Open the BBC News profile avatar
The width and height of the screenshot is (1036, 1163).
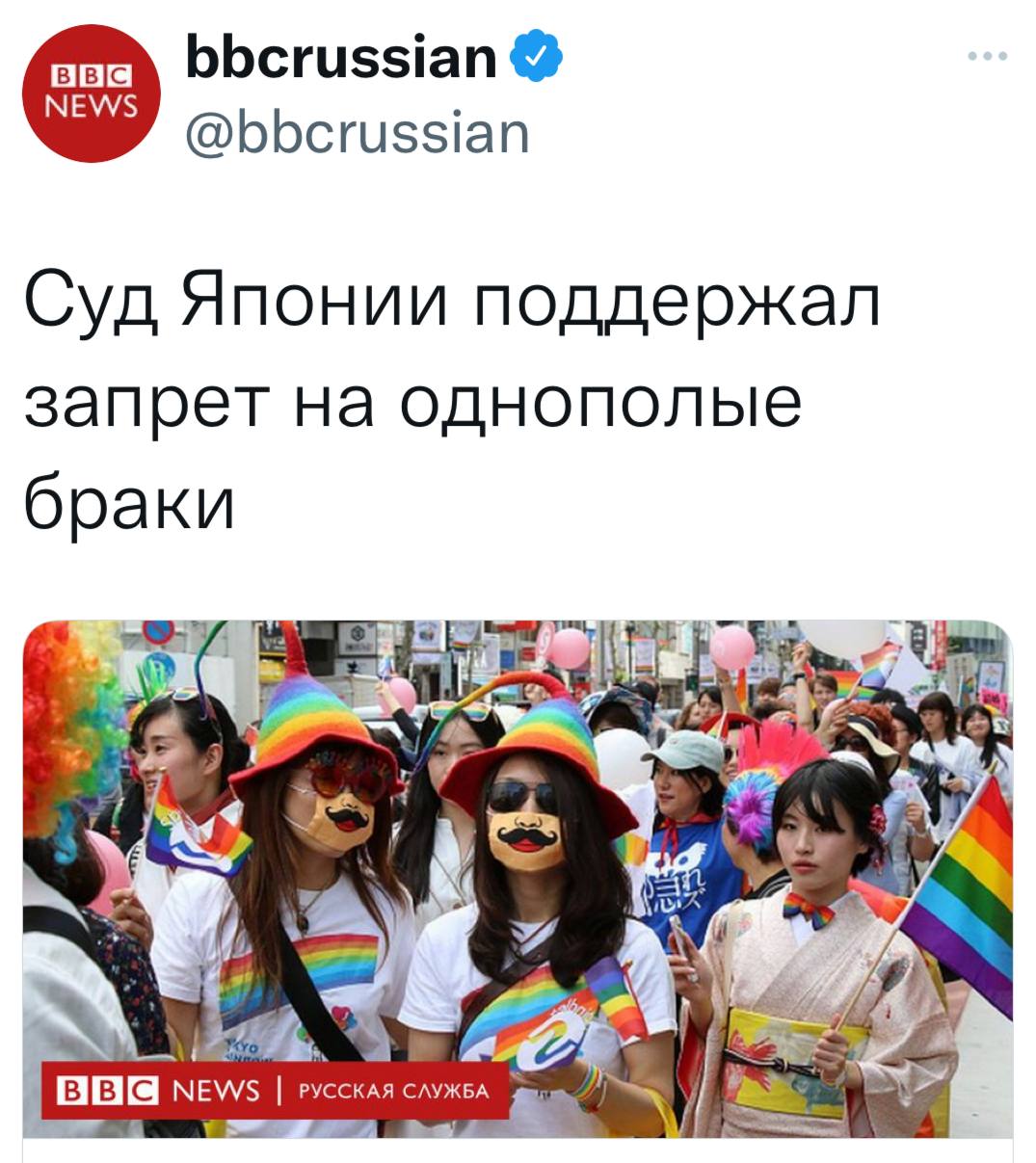[x=92, y=93]
